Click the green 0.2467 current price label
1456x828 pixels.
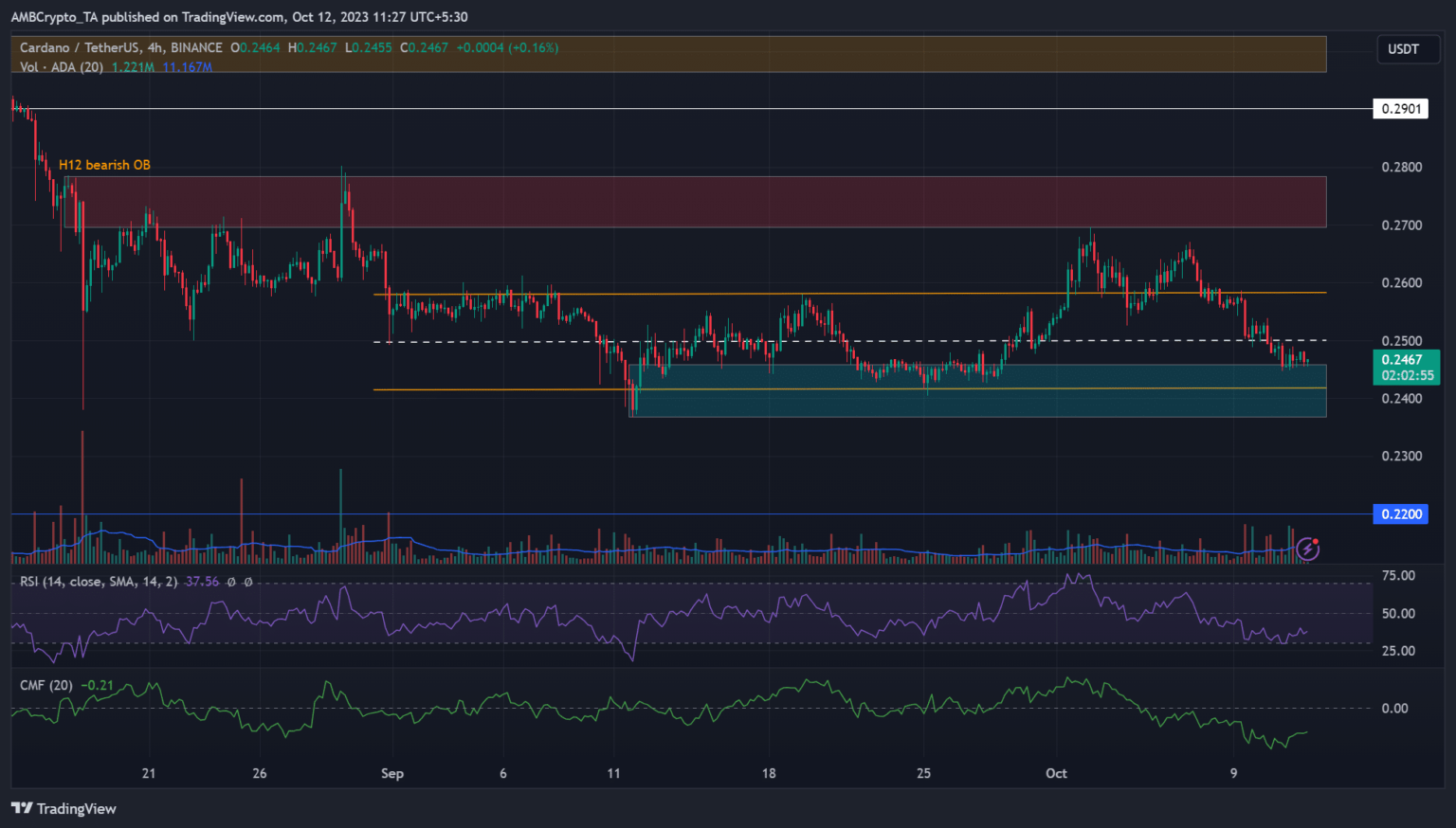[x=1406, y=367]
